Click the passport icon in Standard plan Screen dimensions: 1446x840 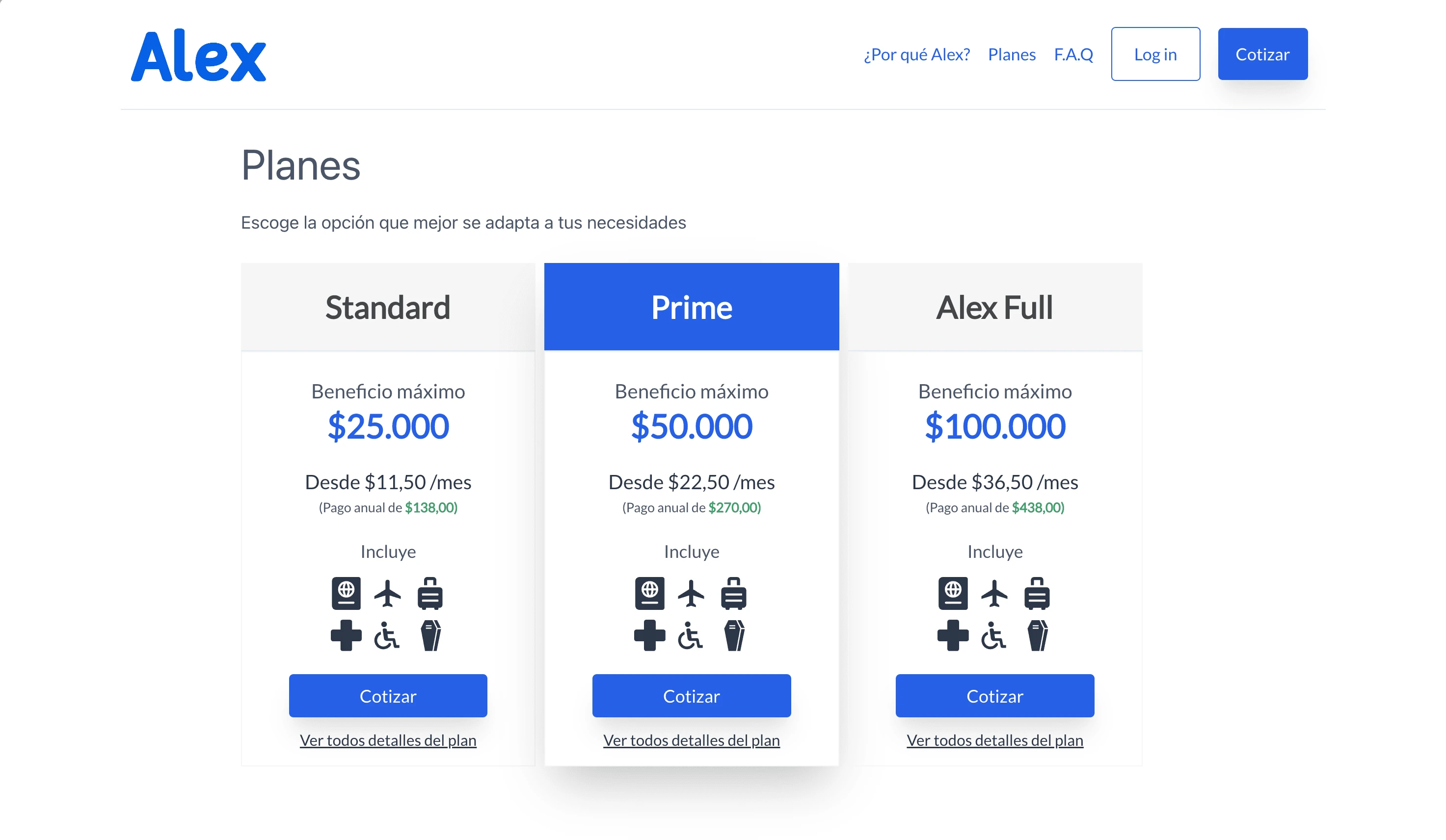coord(346,593)
